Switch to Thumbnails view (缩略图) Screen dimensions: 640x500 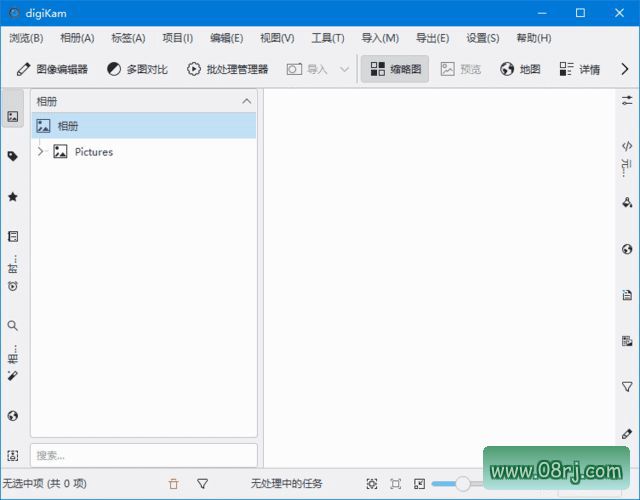pos(395,69)
